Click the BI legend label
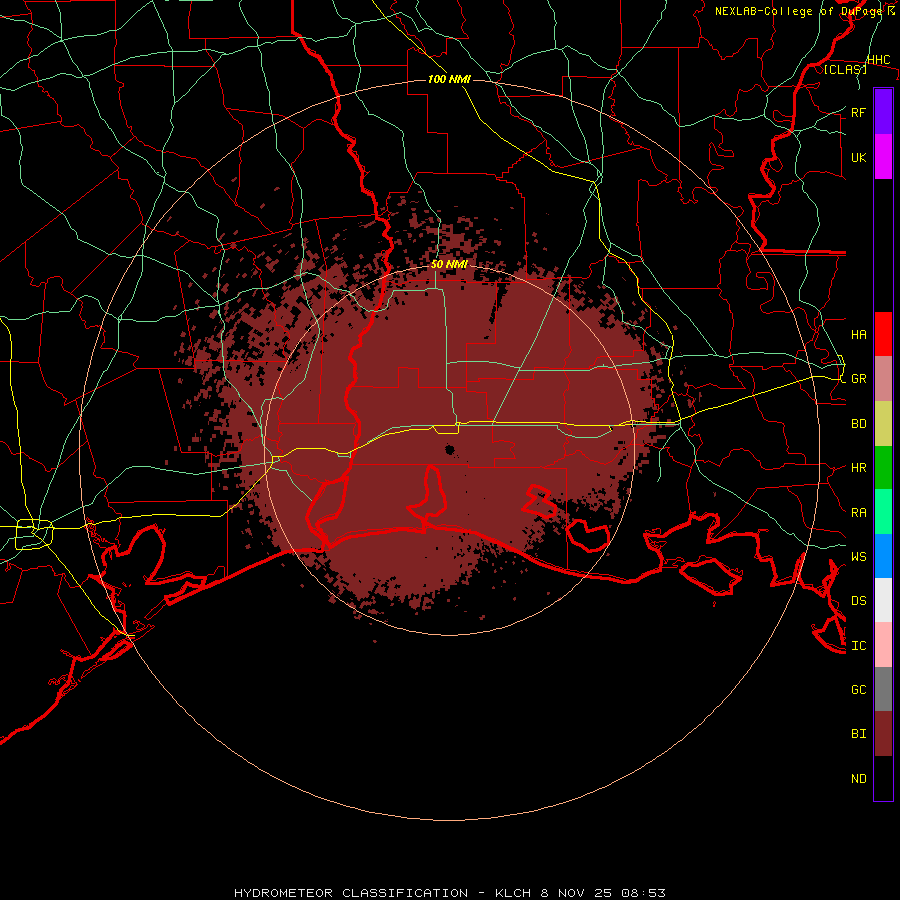This screenshot has width=900, height=900. click(x=859, y=734)
